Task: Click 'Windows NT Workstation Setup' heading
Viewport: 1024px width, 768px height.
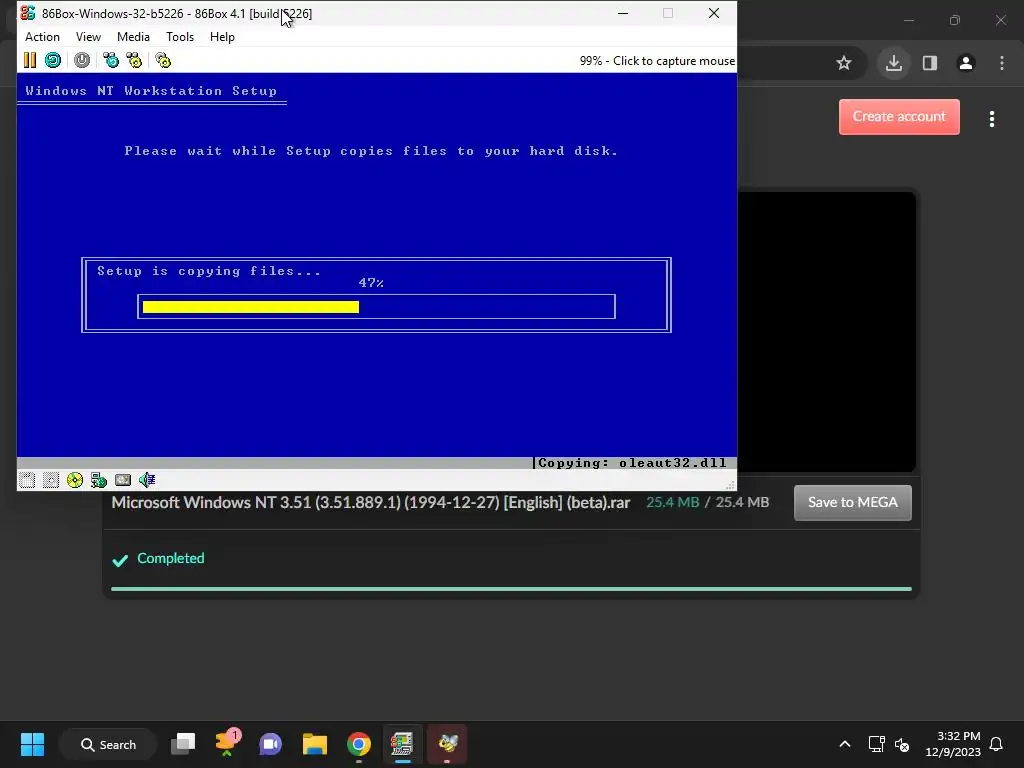Action: [151, 91]
